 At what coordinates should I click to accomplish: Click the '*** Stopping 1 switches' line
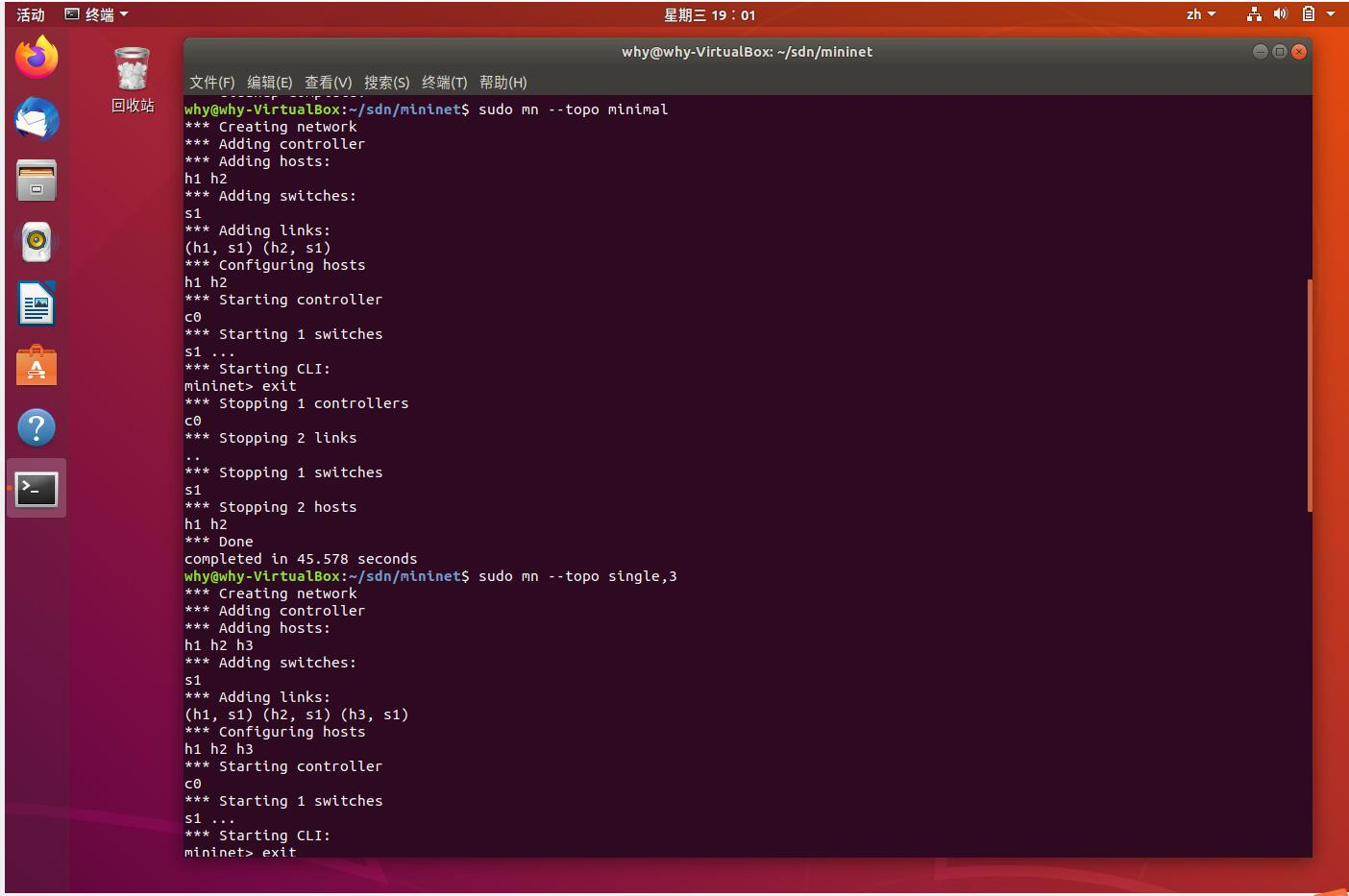[x=283, y=472]
